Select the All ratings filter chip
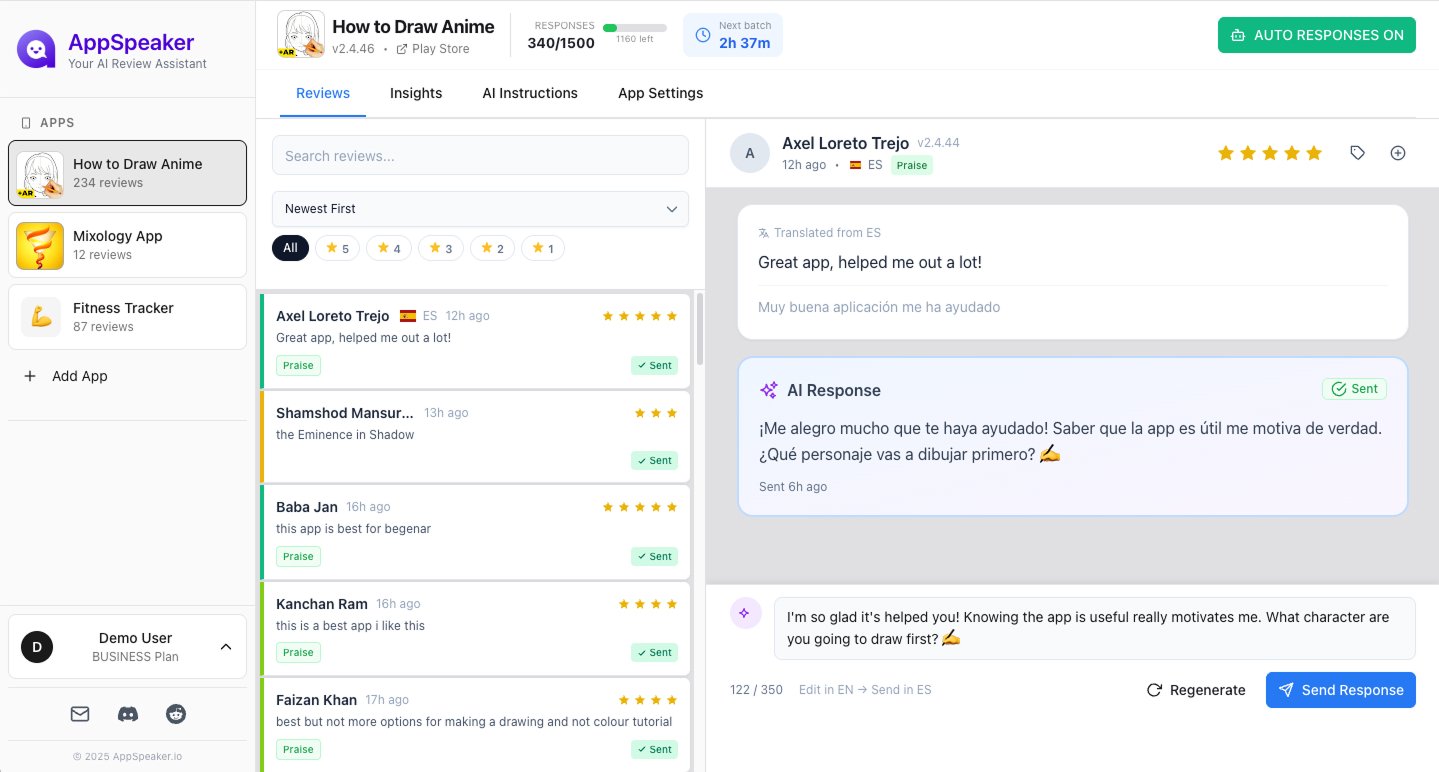The image size is (1439, 772). pos(290,247)
